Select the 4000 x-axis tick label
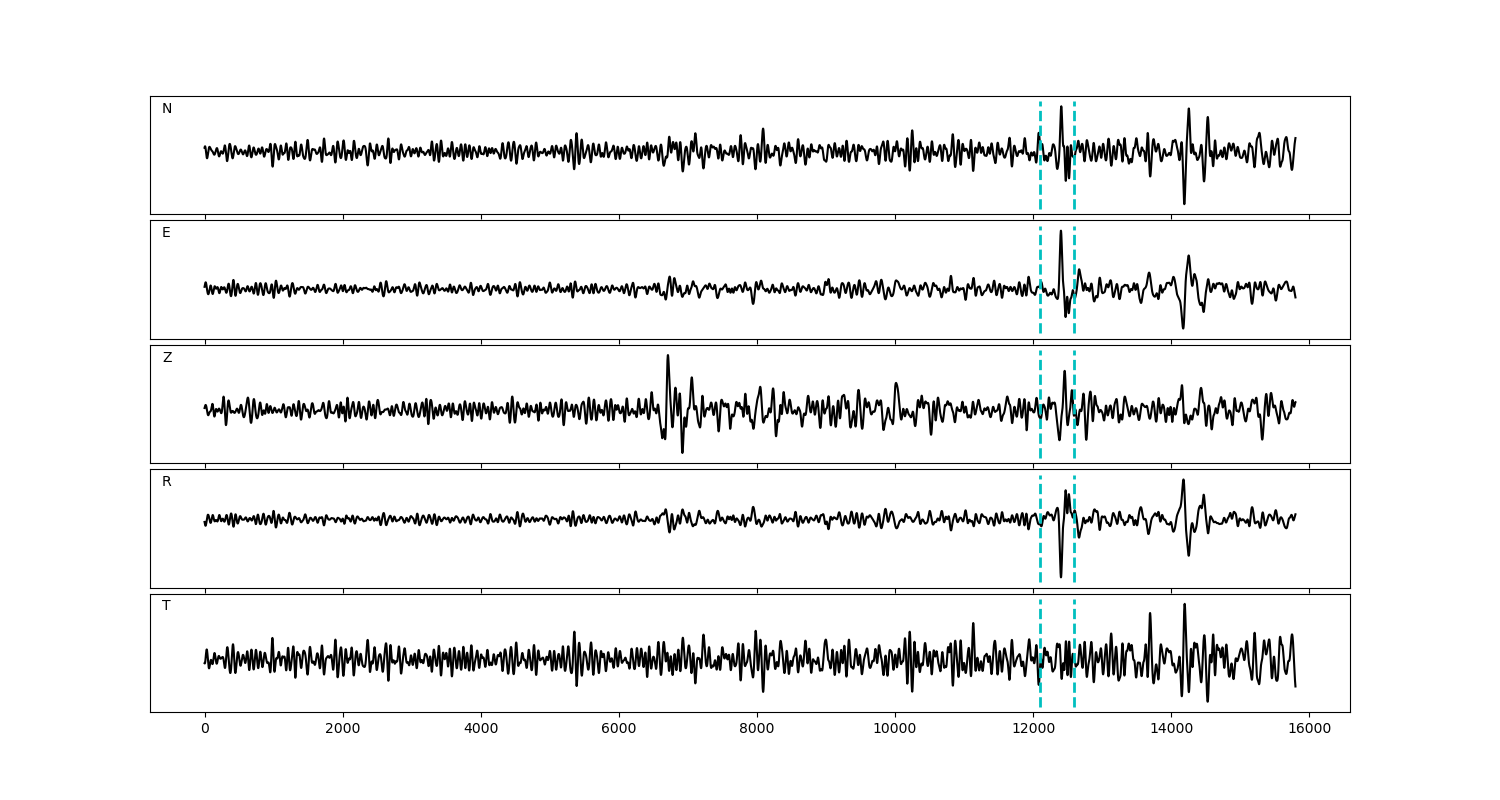 [481, 729]
